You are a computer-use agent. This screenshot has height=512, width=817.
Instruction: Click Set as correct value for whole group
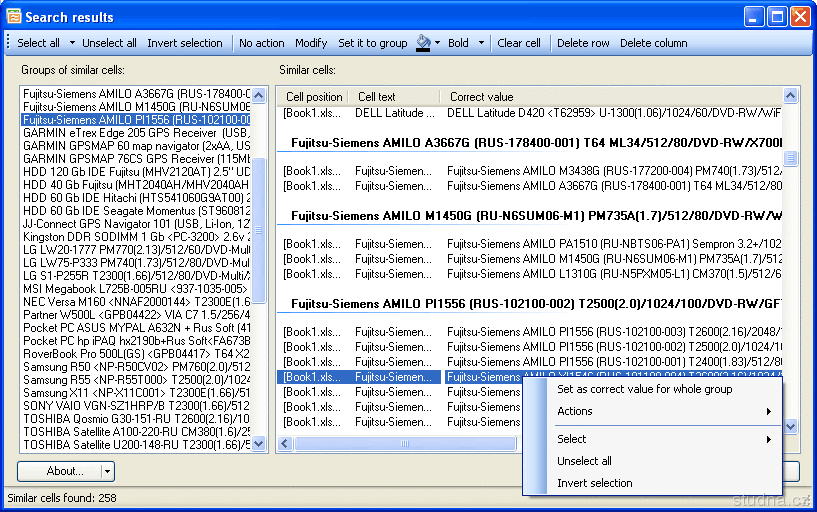644,389
